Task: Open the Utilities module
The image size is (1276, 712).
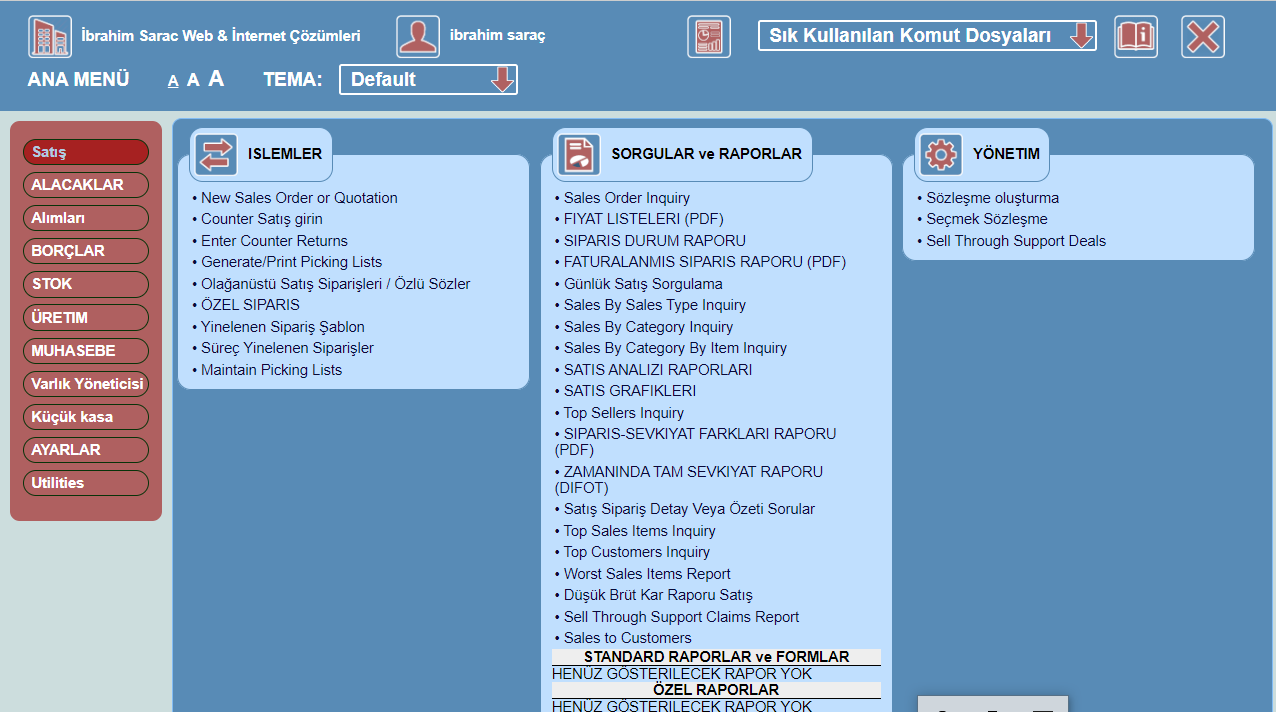Action: 86,483
